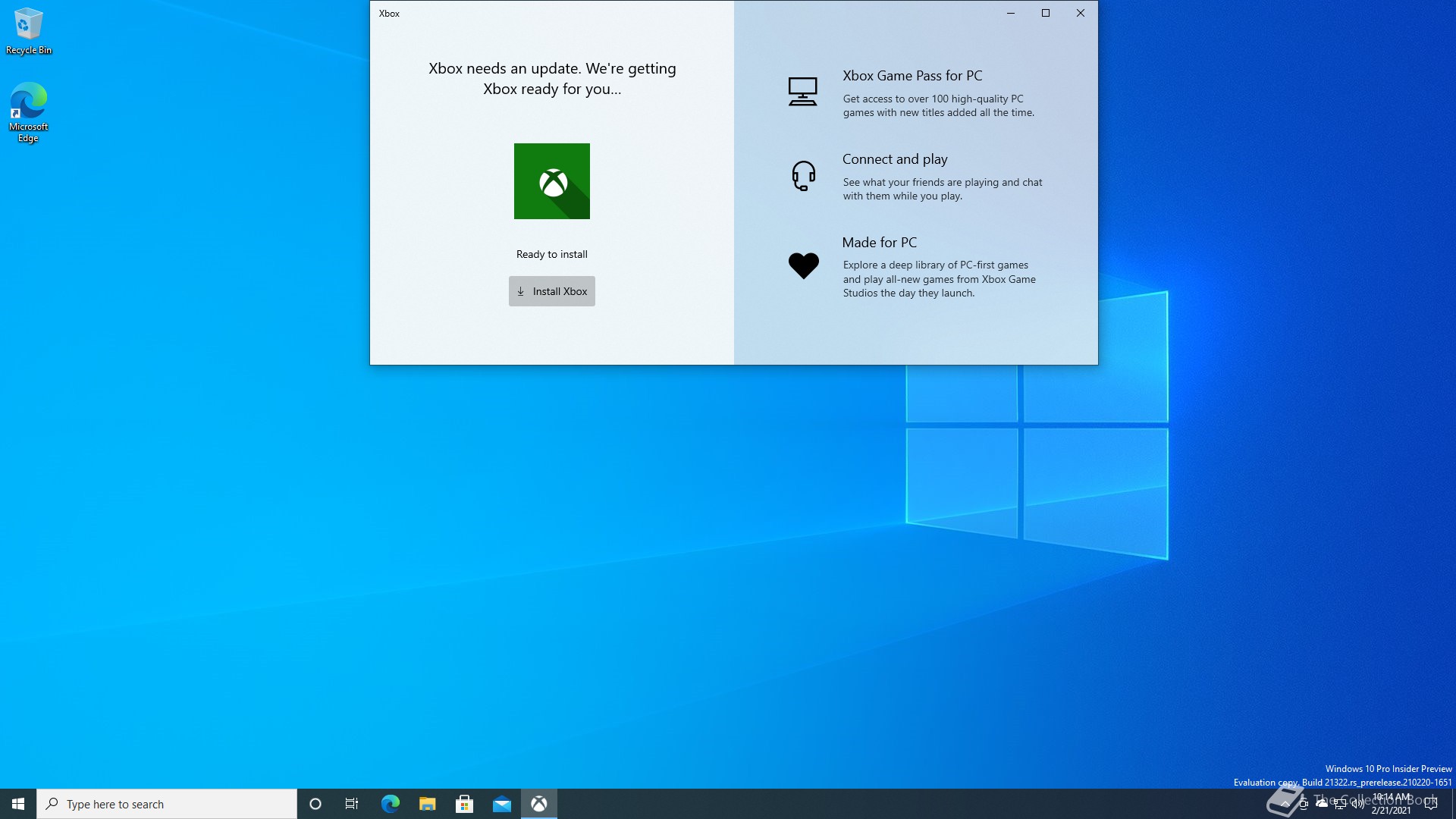Click the Meet Now tray icon

click(1304, 804)
